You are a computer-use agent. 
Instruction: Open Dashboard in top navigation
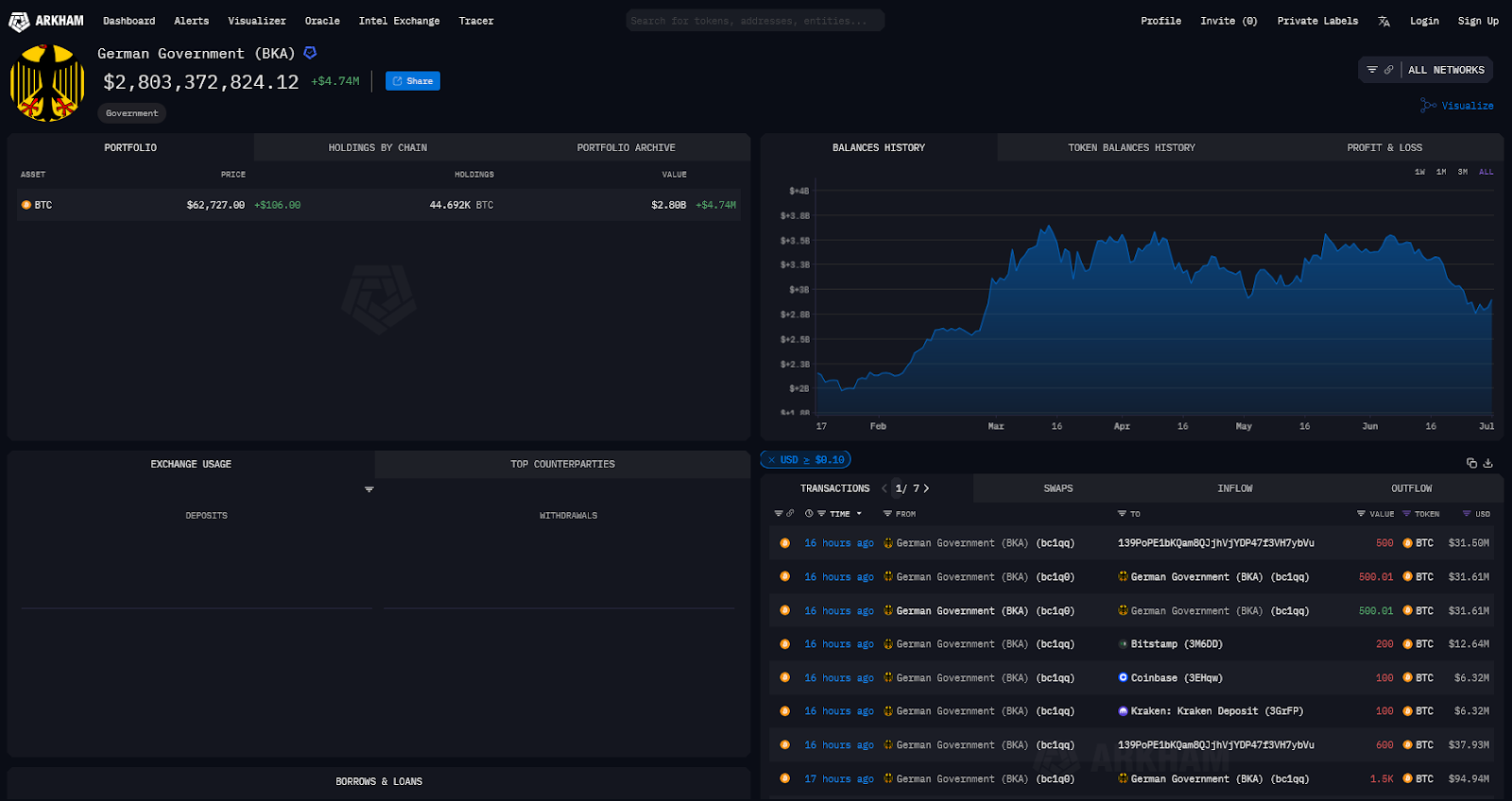(x=129, y=21)
